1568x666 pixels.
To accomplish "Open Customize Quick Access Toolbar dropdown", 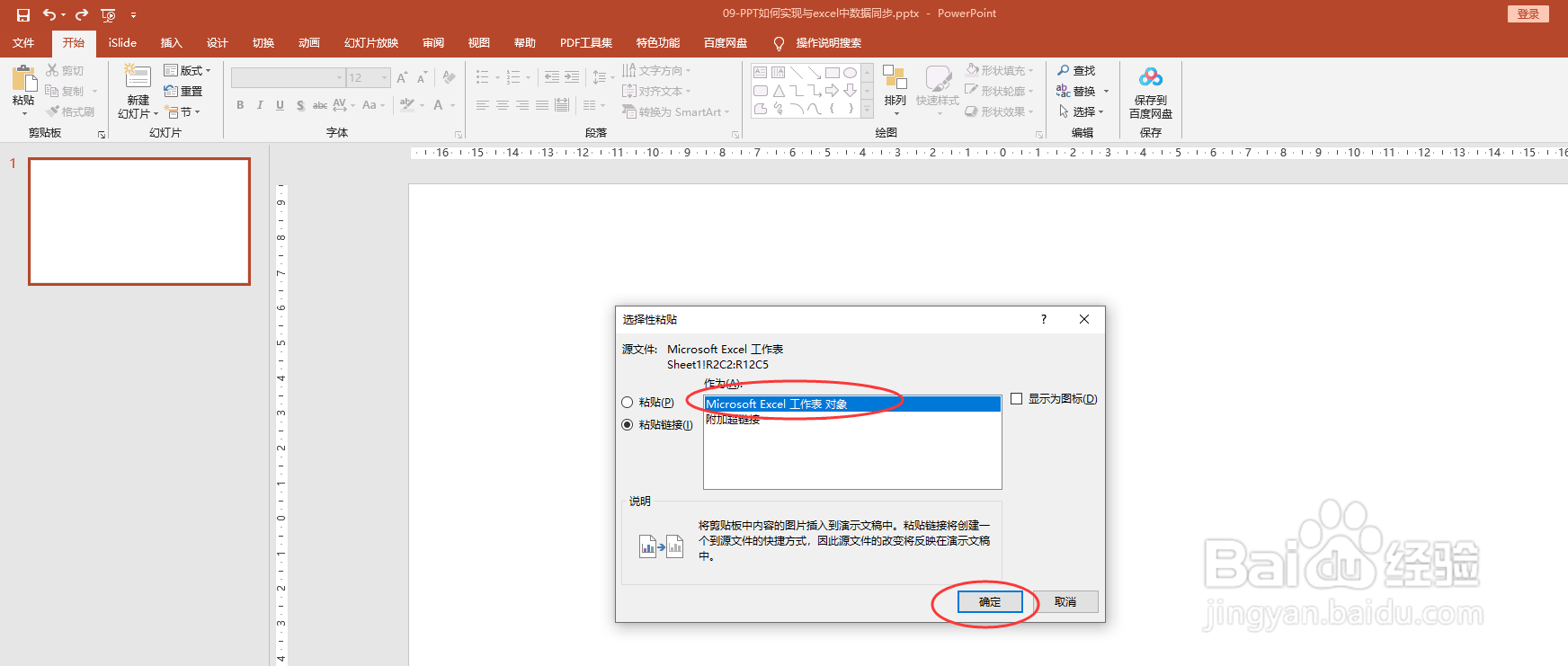I will coord(134,14).
